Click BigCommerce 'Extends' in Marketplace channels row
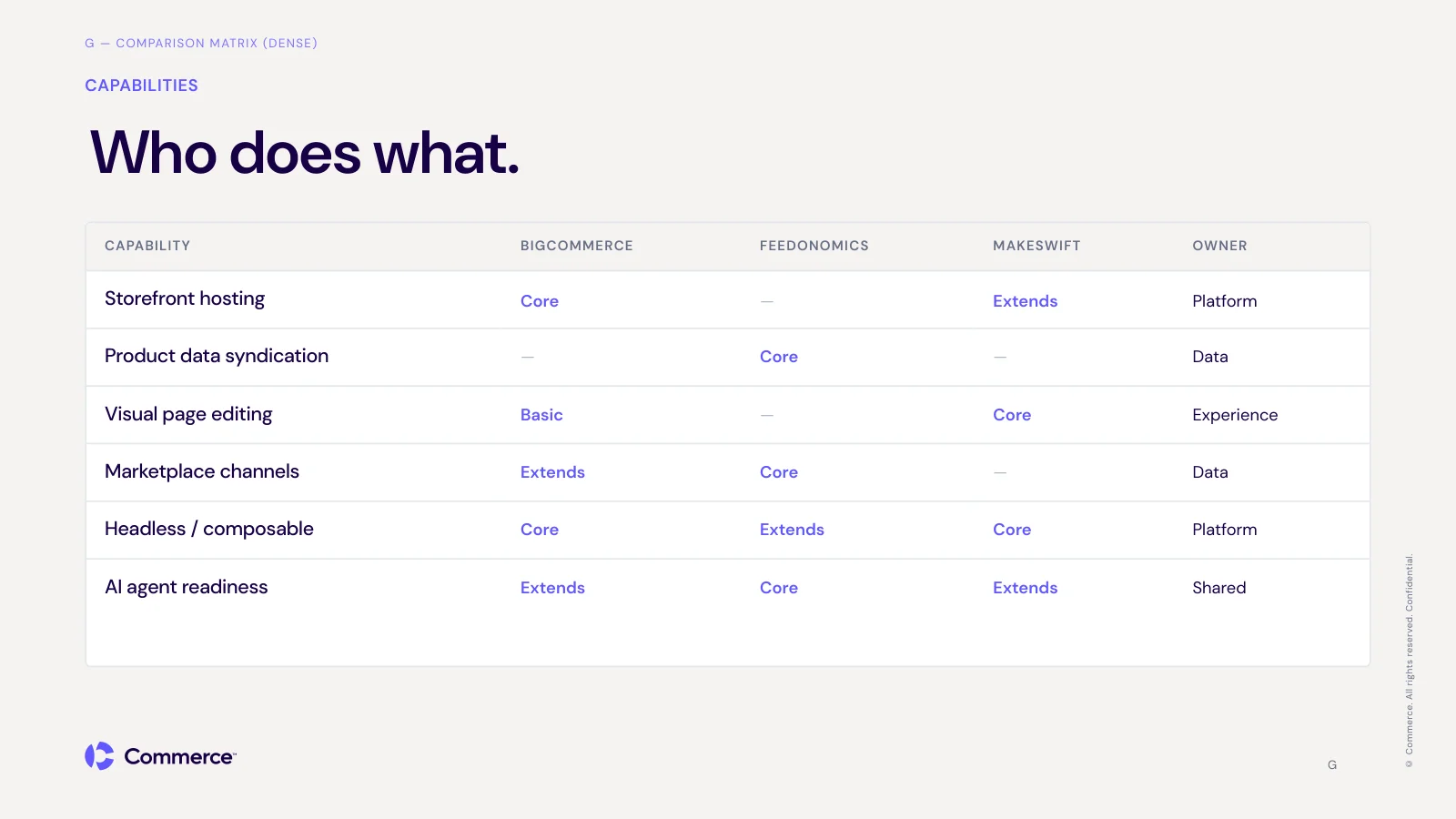Viewport: 1456px width, 819px height. [x=552, y=472]
